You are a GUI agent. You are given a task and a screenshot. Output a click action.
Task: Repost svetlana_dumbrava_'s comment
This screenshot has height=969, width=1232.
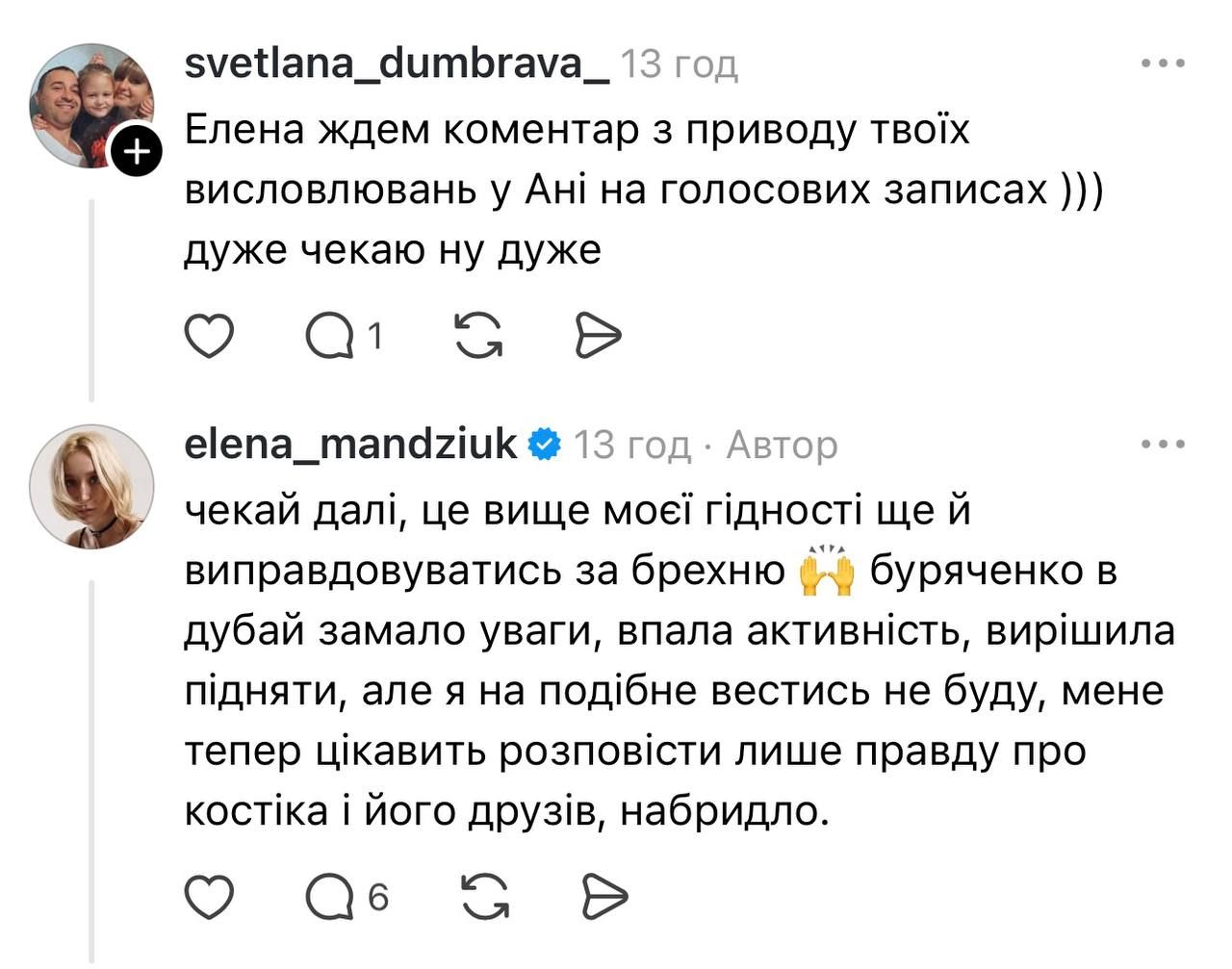(x=477, y=336)
